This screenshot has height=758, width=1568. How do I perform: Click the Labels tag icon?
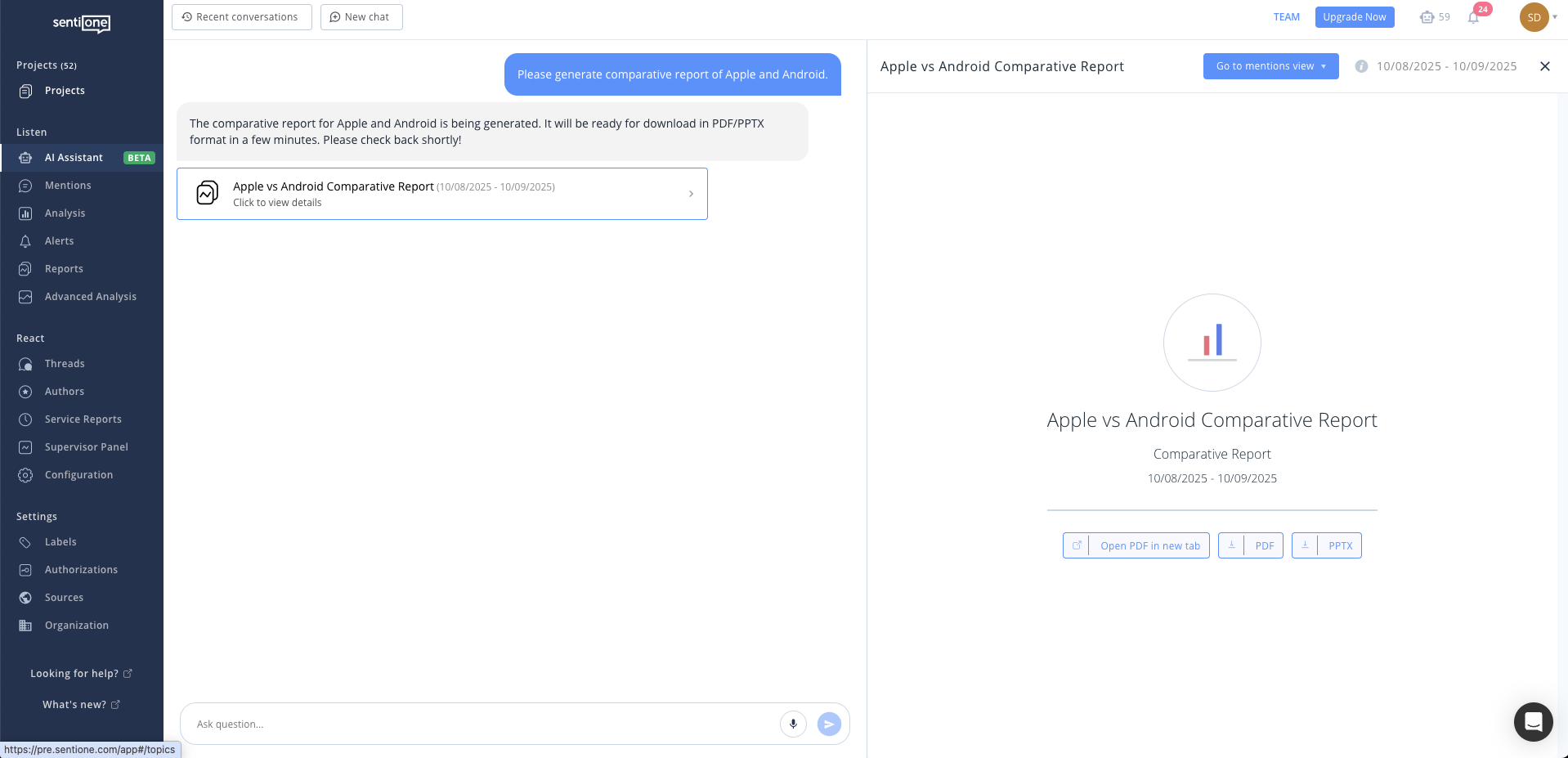pyautogui.click(x=25, y=542)
